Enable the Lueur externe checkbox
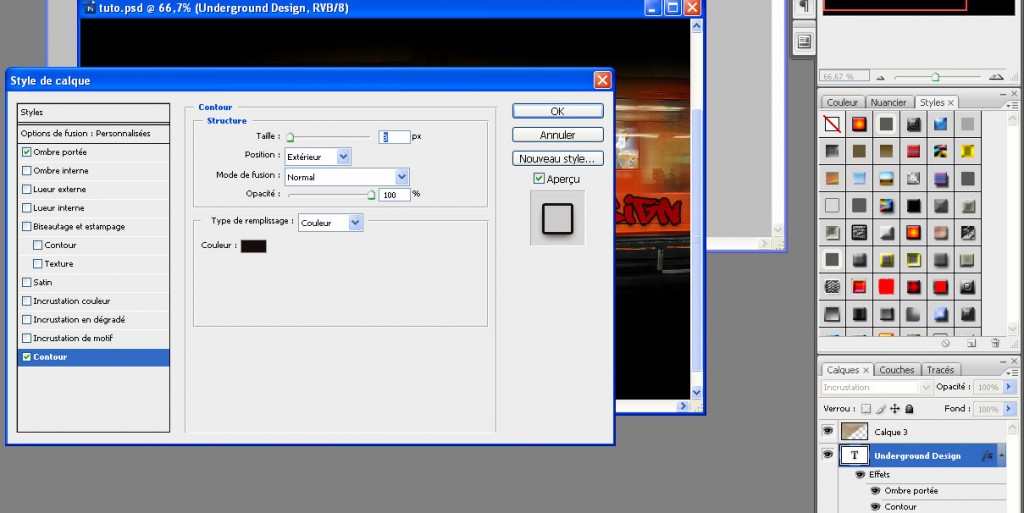Image resolution: width=1024 pixels, height=513 pixels. [26, 189]
